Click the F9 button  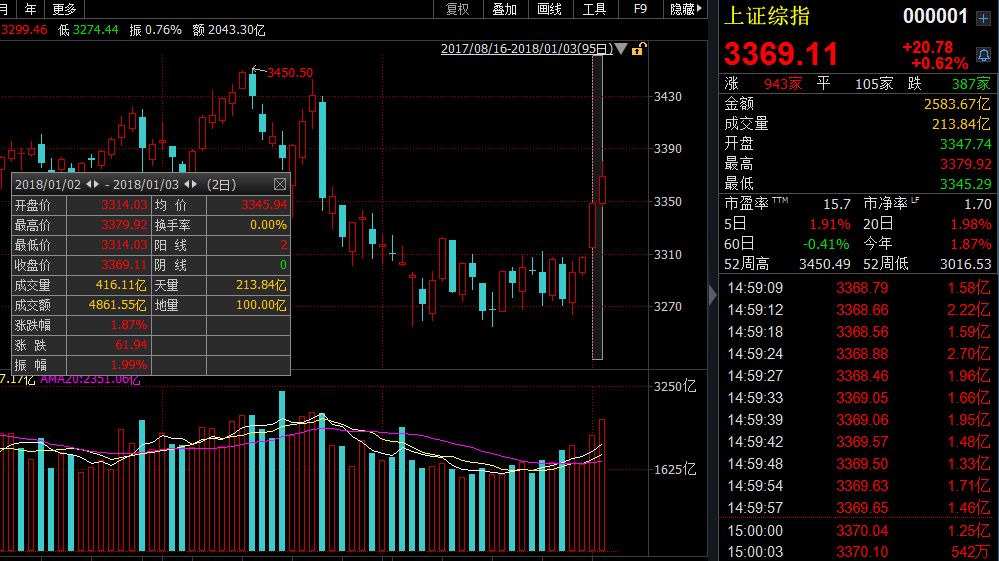coord(640,9)
